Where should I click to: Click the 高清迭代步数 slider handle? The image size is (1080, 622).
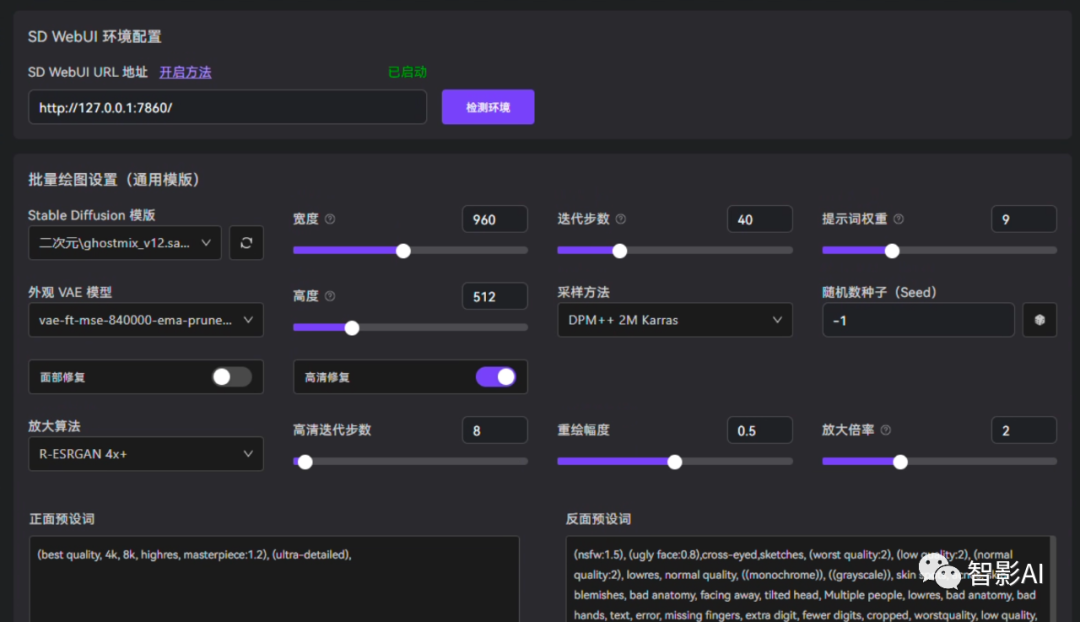point(305,462)
